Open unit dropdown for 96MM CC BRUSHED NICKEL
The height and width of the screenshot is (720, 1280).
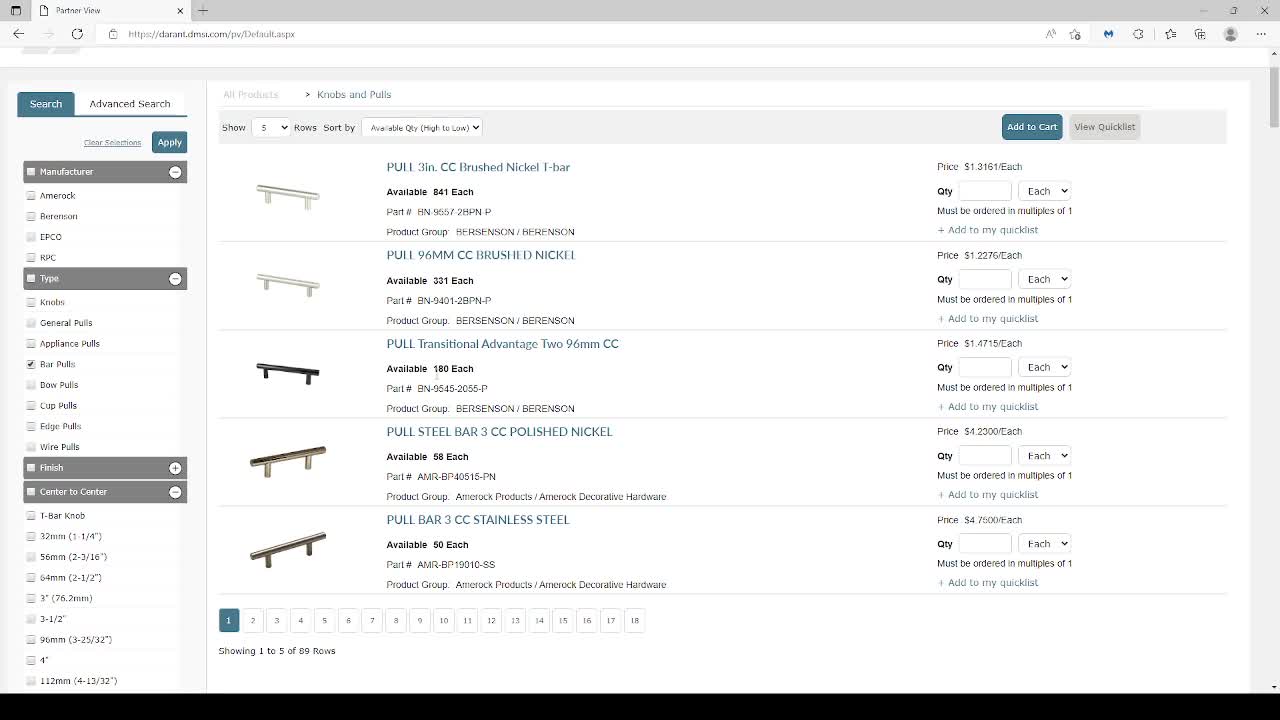[x=1044, y=279]
